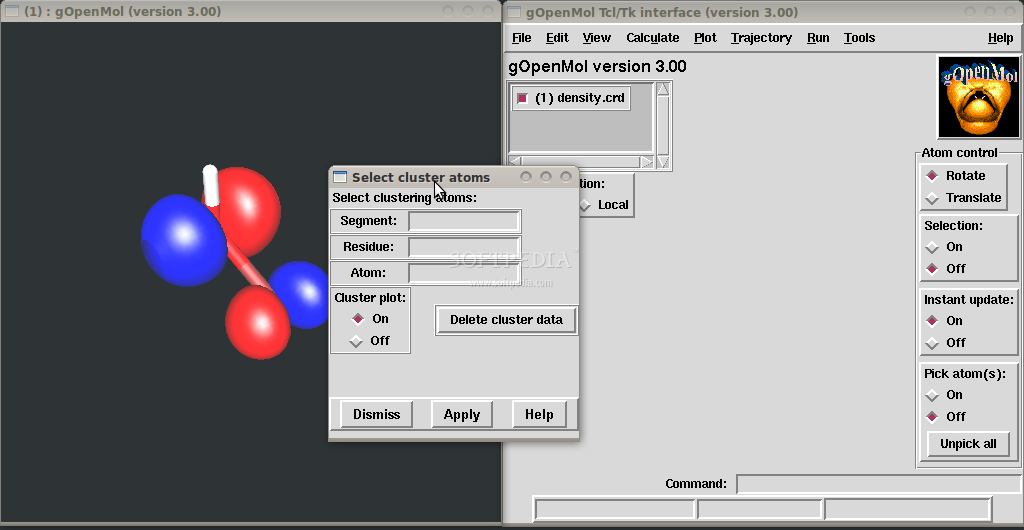Click Apply in cluster atoms dialog
The width and height of the screenshot is (1024, 530).
coord(462,414)
